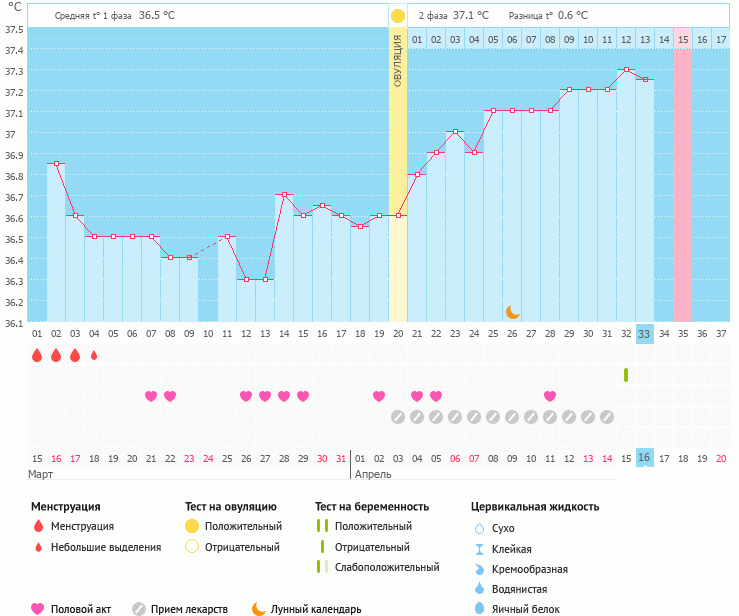Click the 37.3 temperature point on day 32
The height and width of the screenshot is (616, 739).
click(x=626, y=70)
